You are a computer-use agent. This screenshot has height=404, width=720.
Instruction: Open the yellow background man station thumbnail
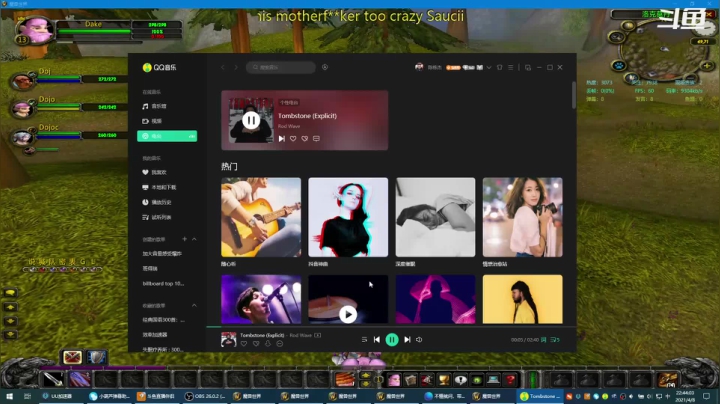click(x=523, y=299)
